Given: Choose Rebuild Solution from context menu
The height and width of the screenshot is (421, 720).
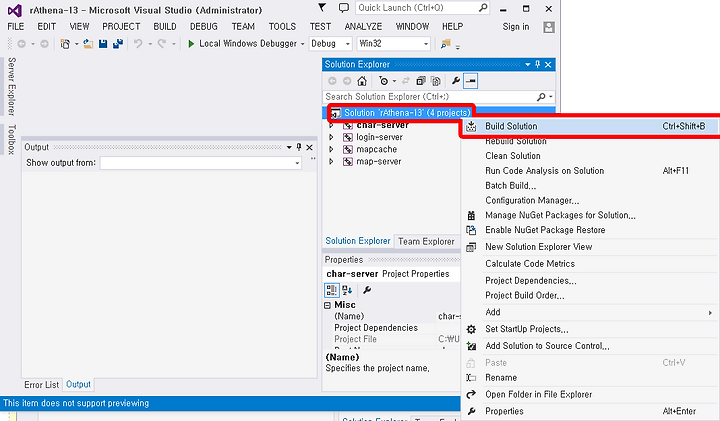Looking at the screenshot, I should click(x=590, y=141).
